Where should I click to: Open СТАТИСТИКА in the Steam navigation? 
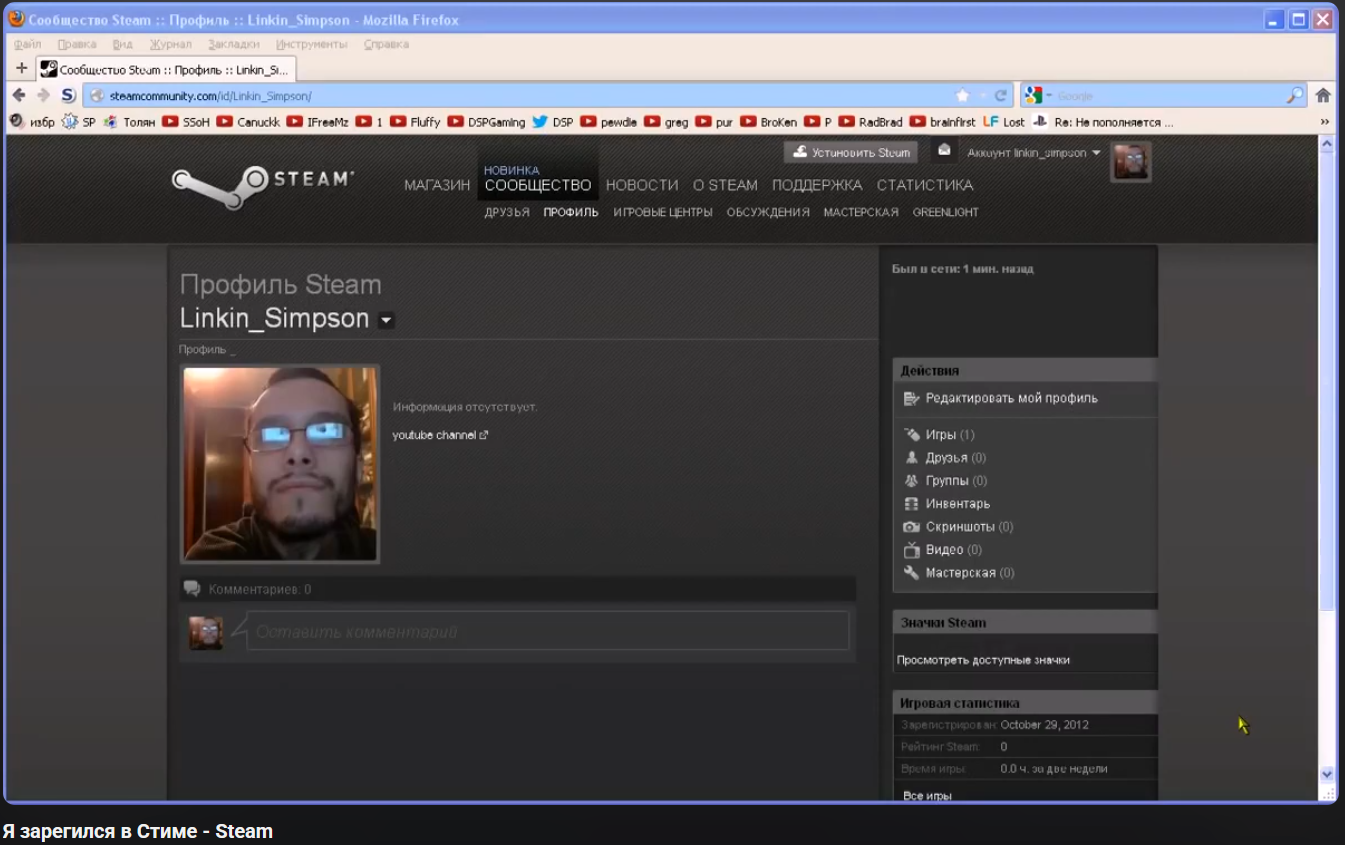coord(925,185)
